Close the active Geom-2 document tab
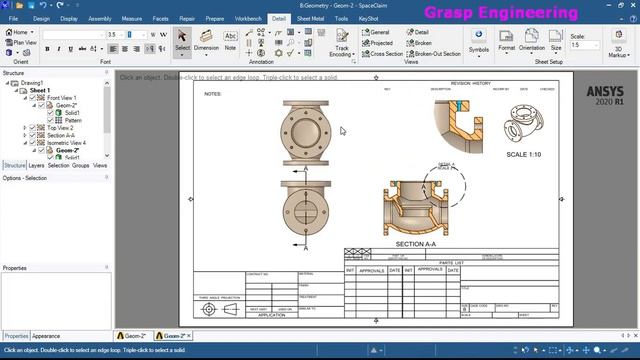The image size is (640, 360). coord(189,336)
